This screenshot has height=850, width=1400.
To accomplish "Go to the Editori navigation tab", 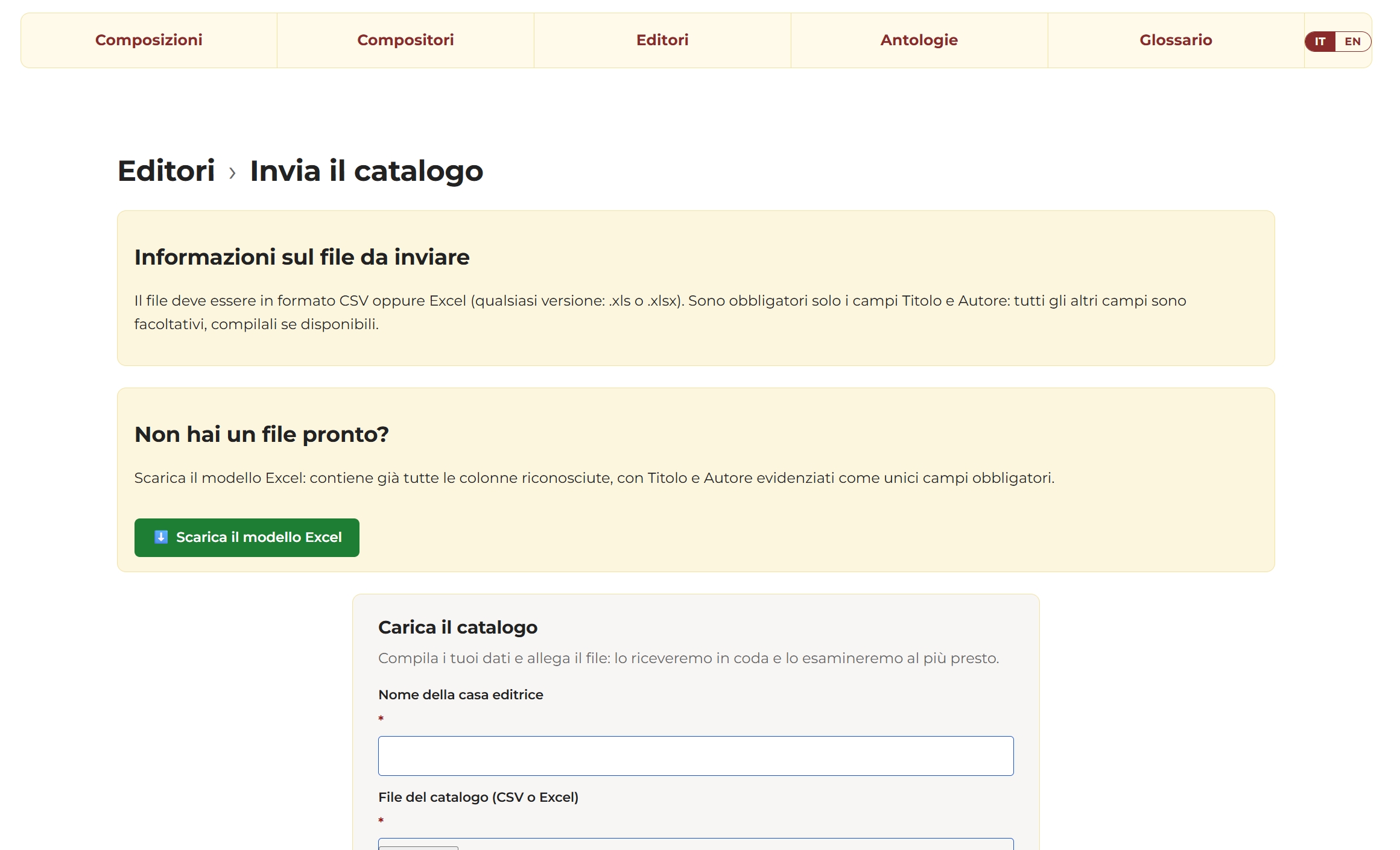I will [662, 40].
